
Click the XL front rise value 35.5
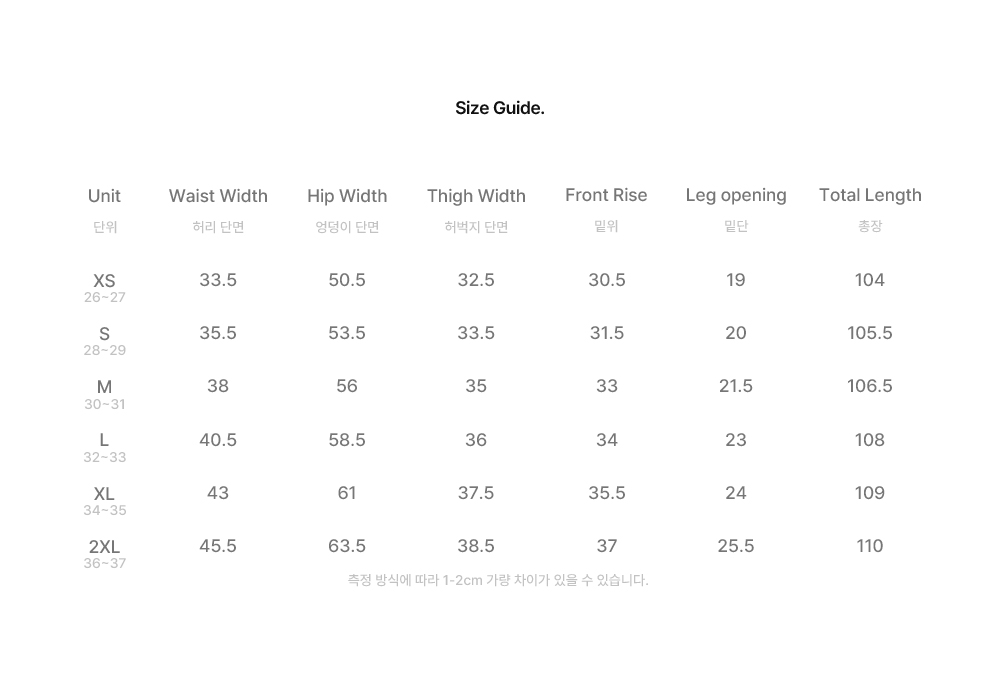(x=607, y=493)
